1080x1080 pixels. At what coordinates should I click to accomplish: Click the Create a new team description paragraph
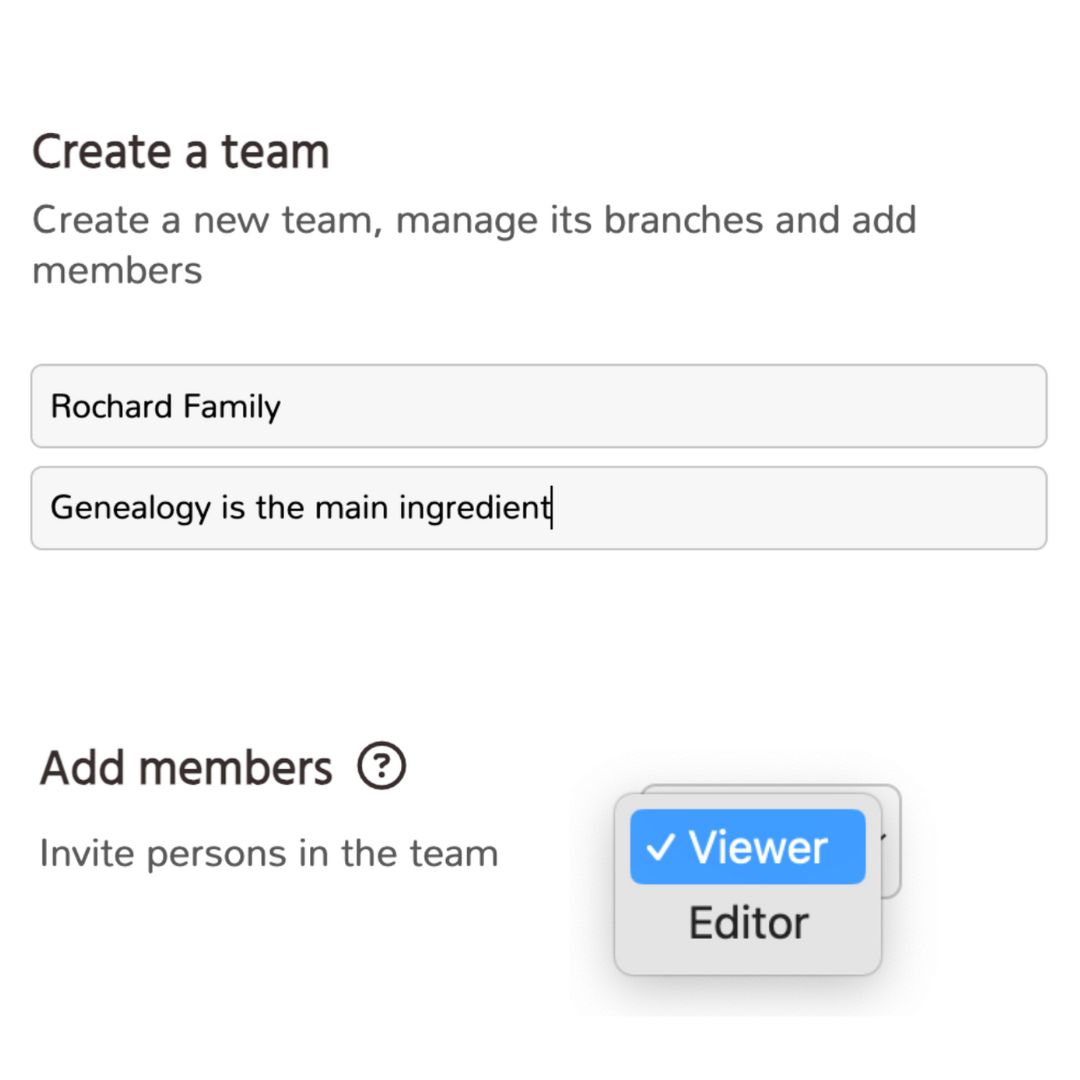point(474,245)
